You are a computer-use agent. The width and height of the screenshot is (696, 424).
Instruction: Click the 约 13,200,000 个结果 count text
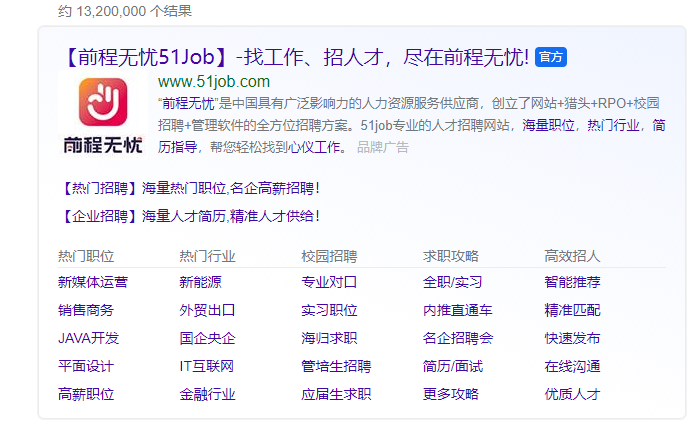(x=125, y=11)
